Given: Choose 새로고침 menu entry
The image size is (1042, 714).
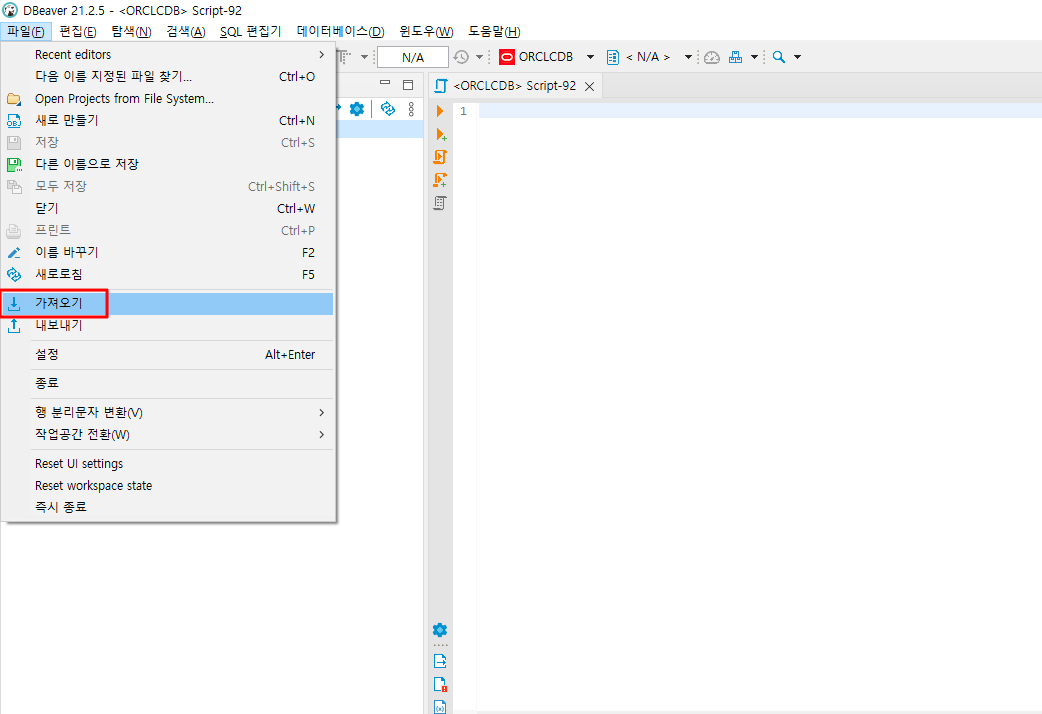Looking at the screenshot, I should 167,274.
